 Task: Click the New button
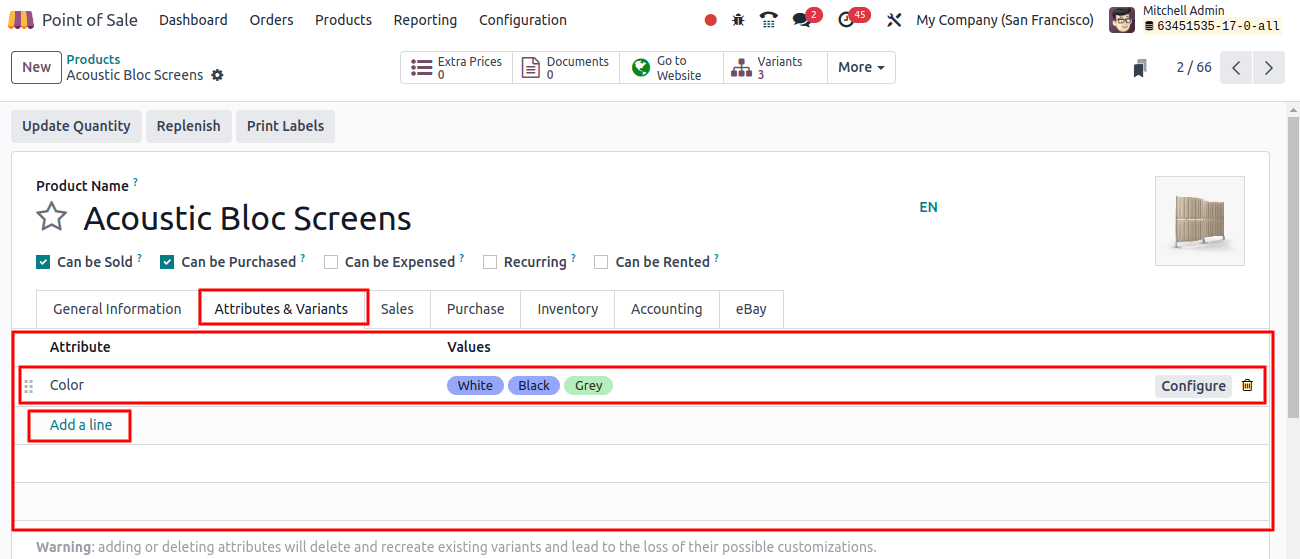37,67
